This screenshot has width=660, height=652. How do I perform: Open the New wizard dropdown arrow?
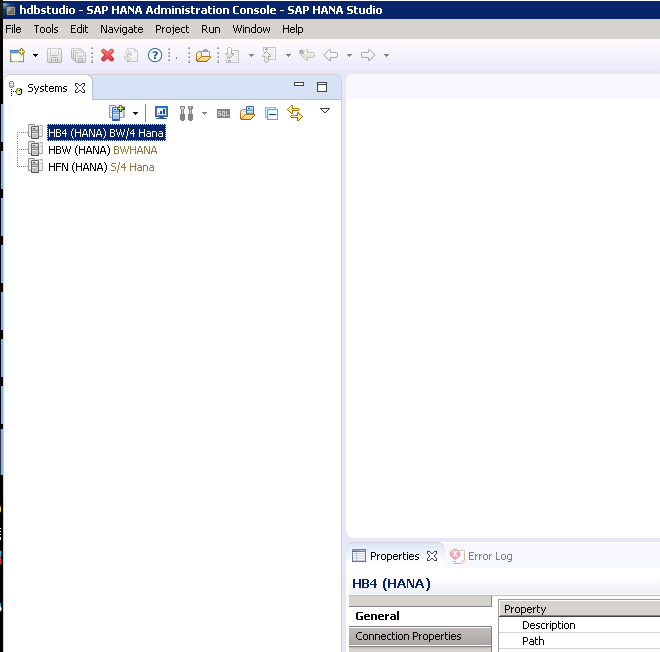(35, 55)
